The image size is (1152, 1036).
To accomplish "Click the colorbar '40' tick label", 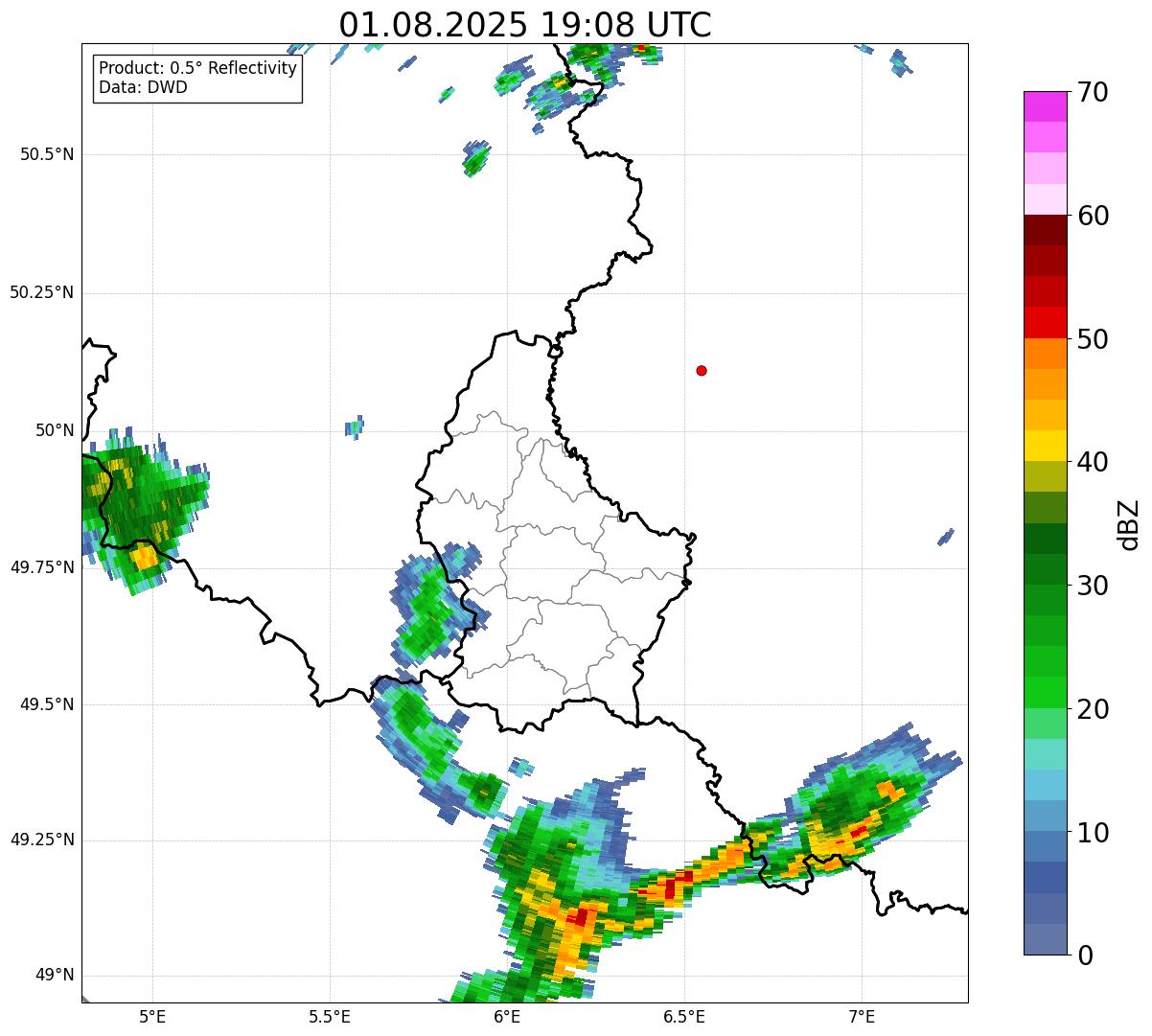I will 1093,462.
